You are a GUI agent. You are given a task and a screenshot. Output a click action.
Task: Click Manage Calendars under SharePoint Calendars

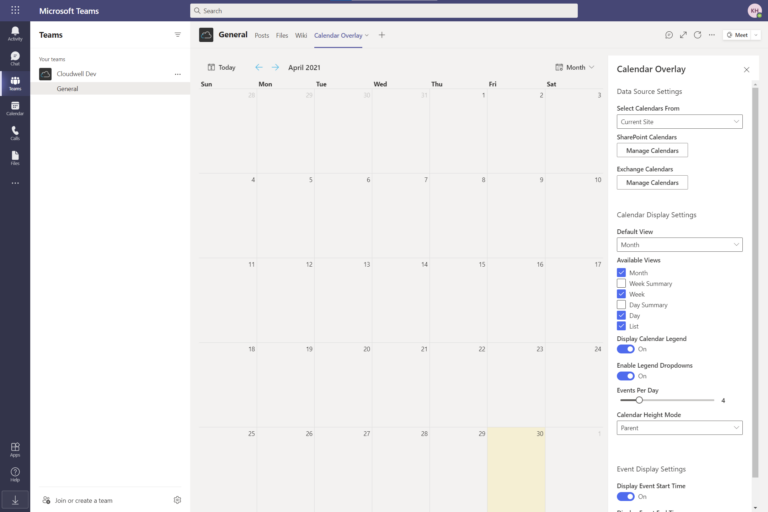pos(652,150)
